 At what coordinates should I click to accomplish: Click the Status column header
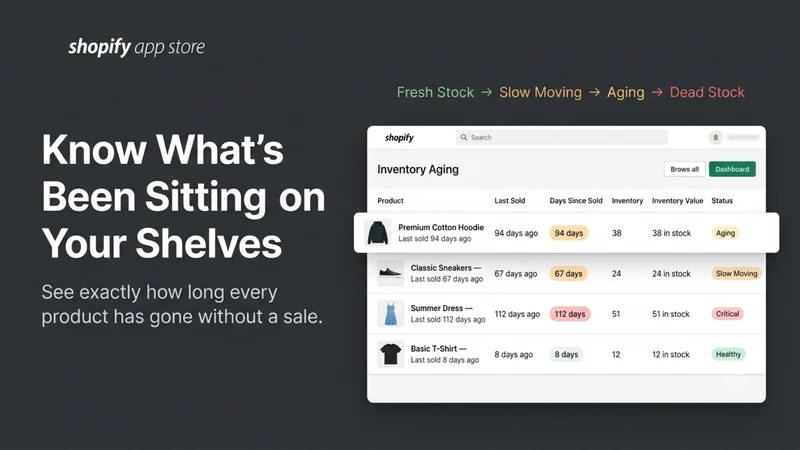pyautogui.click(x=722, y=201)
